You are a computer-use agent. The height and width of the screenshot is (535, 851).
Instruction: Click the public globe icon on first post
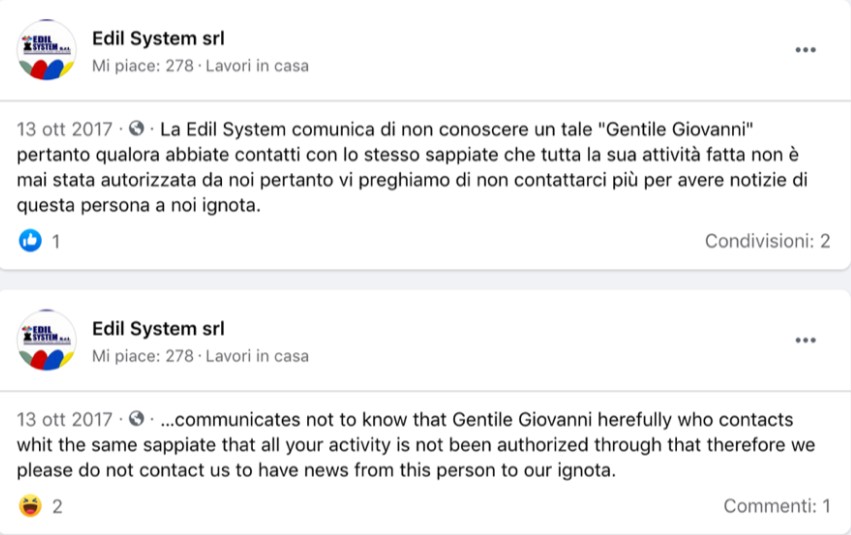137,129
